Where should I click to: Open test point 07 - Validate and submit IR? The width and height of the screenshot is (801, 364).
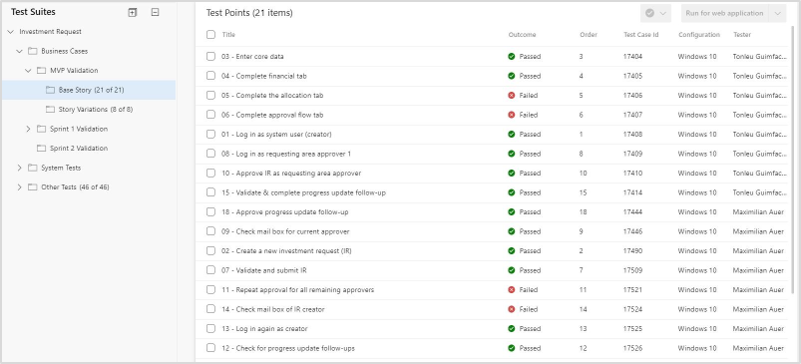click(264, 270)
